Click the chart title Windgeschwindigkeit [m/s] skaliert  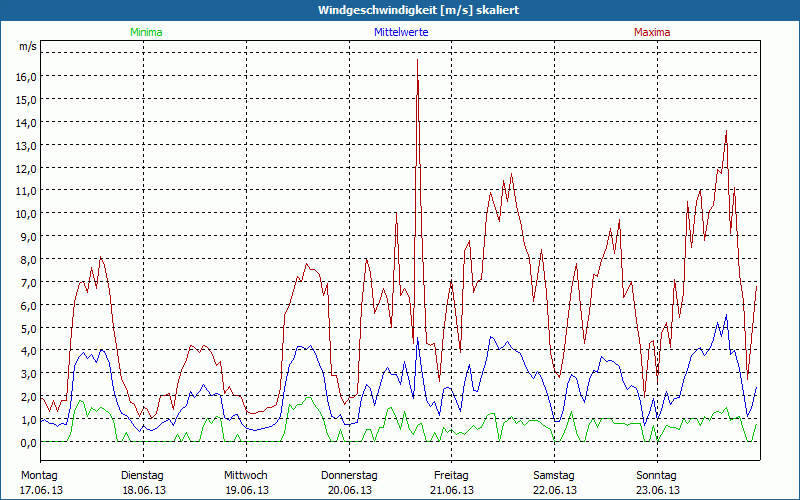point(418,10)
